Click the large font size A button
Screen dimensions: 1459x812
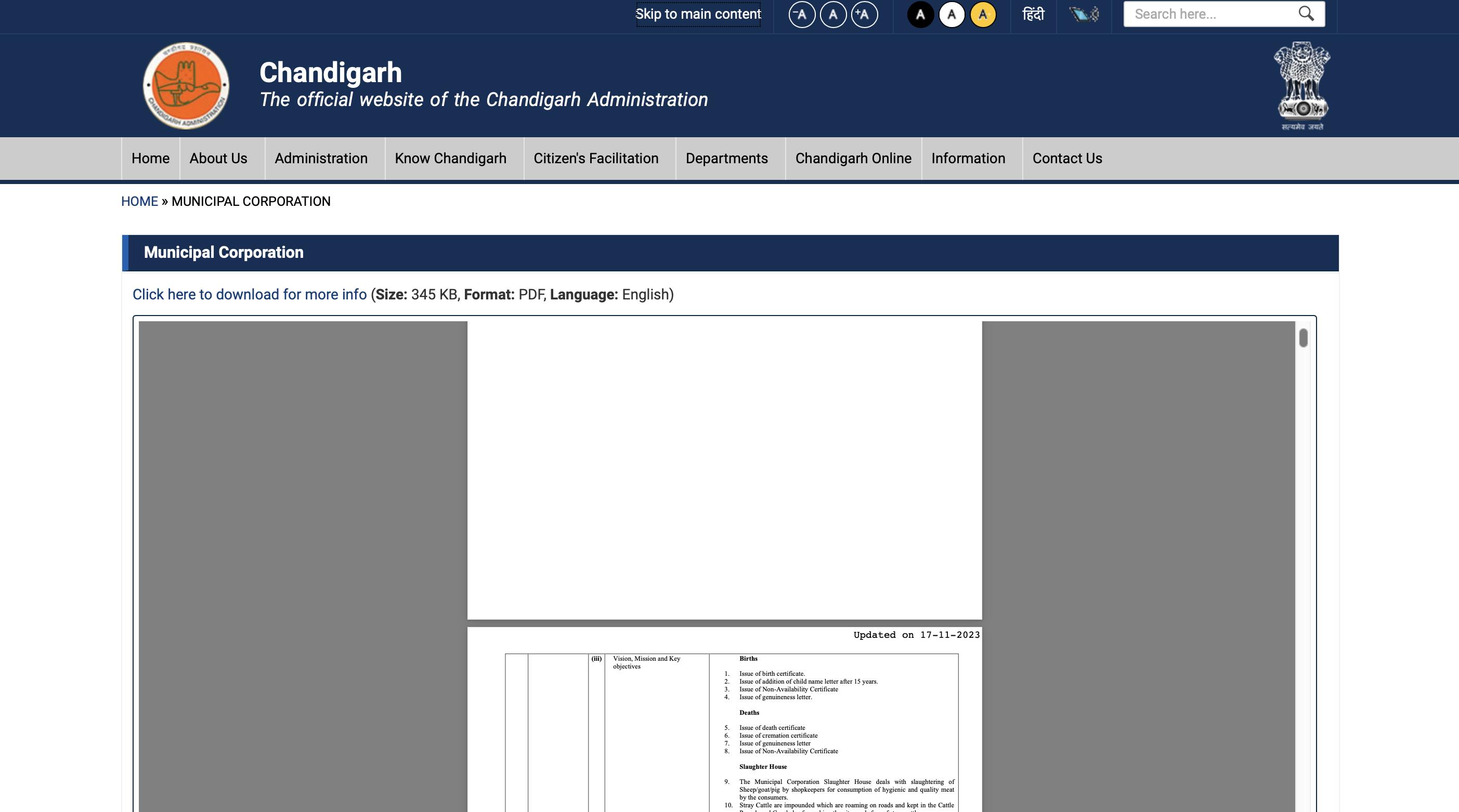[864, 14]
